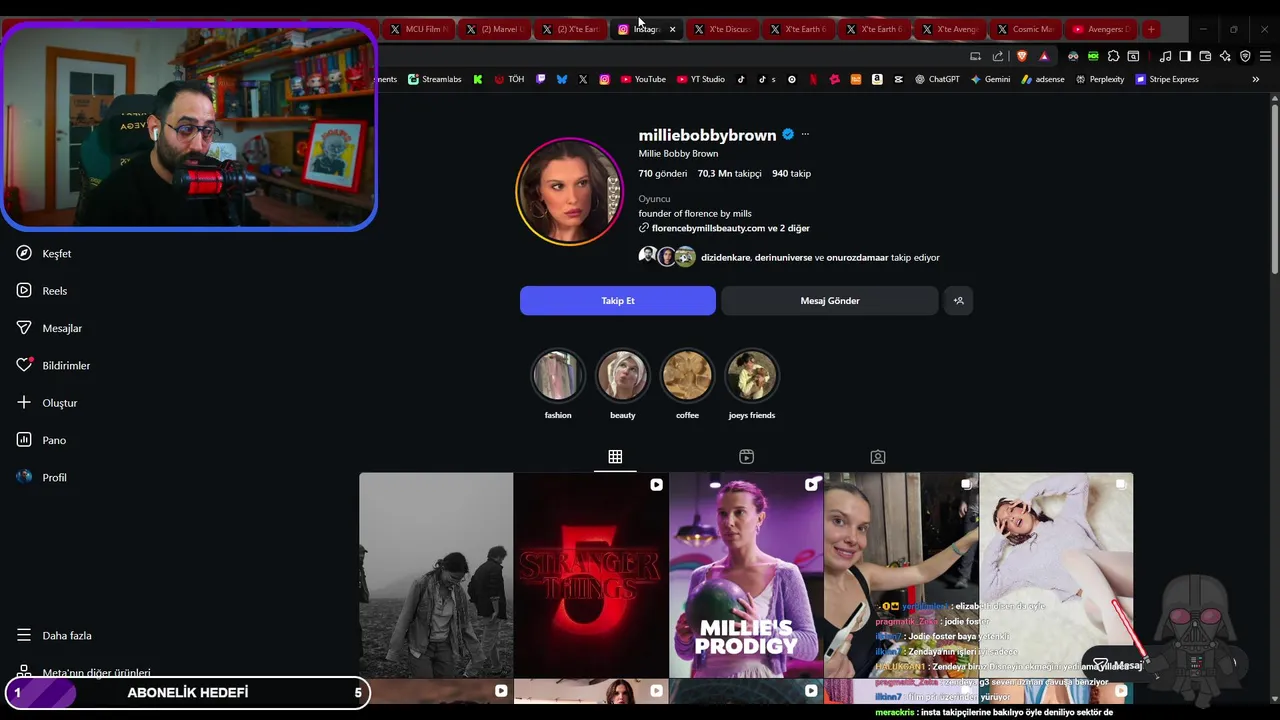Image resolution: width=1280 pixels, height=720 pixels.
Task: Open the 940 takip following list
Action: tap(791, 173)
